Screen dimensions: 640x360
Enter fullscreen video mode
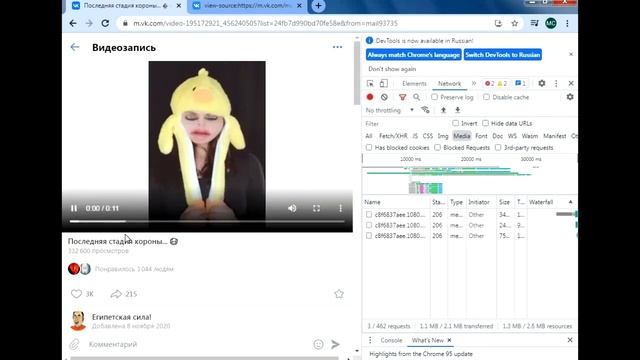coord(316,208)
